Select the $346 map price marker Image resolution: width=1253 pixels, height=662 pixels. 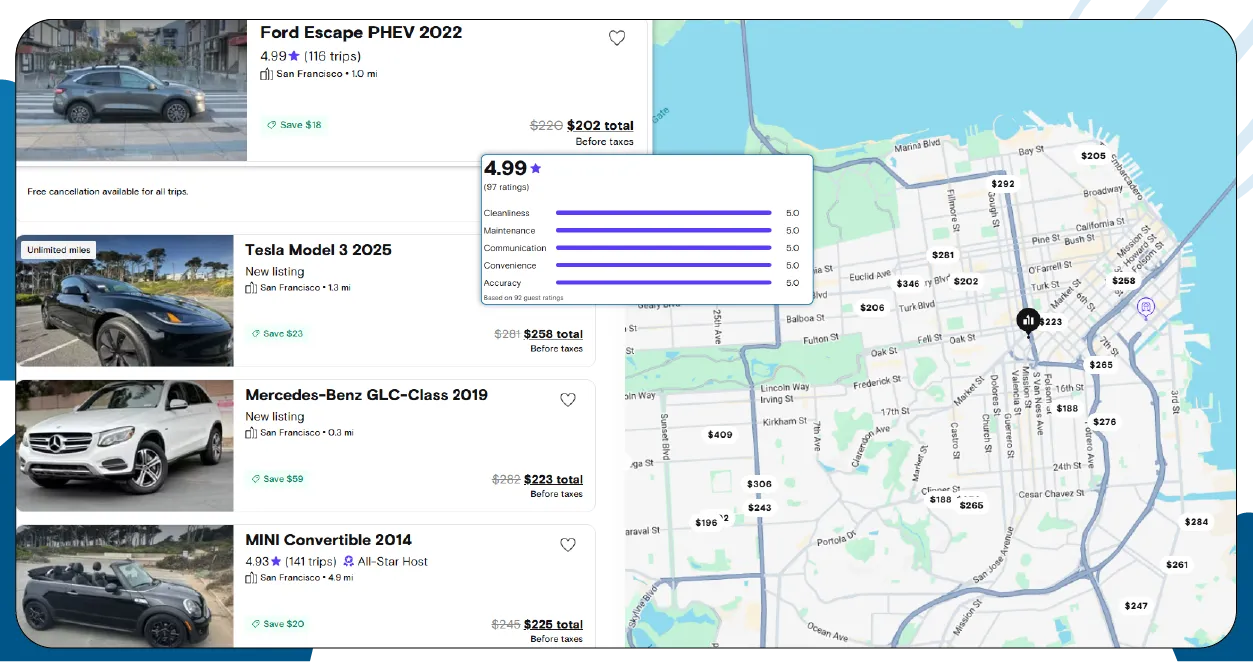coord(908,284)
